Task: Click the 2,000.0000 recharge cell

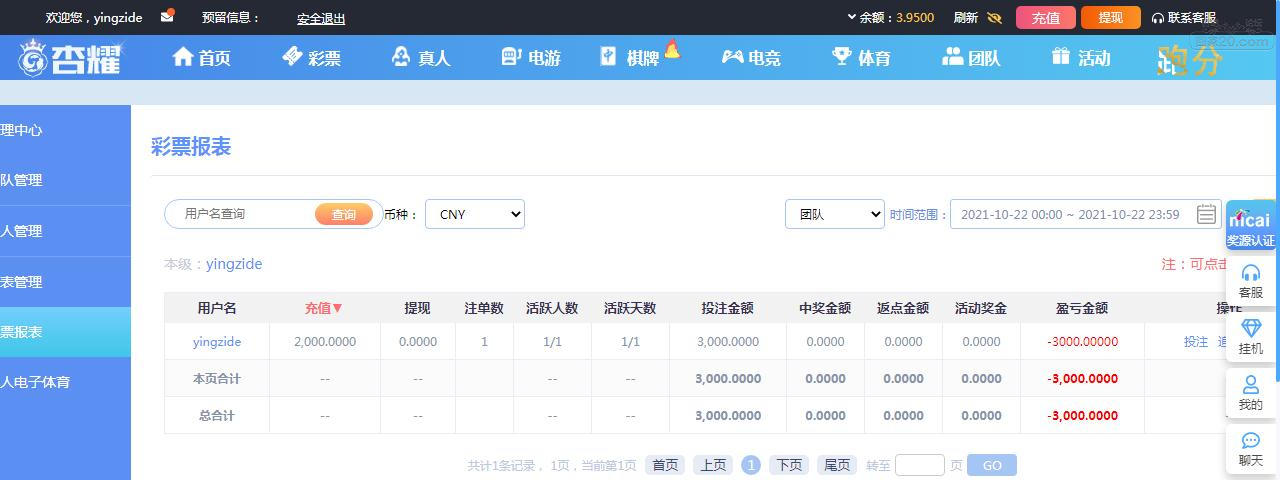Action: (x=325, y=342)
